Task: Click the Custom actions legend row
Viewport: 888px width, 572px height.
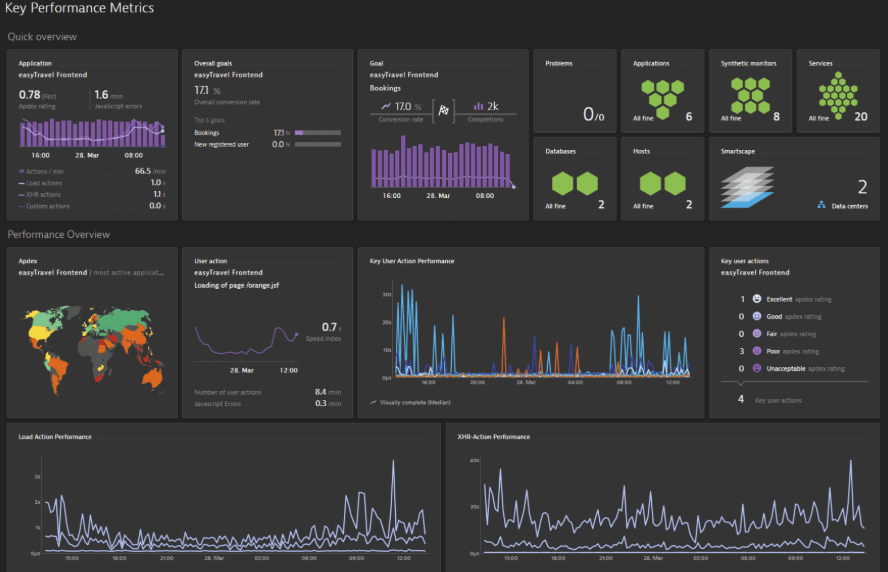Action: pos(92,206)
